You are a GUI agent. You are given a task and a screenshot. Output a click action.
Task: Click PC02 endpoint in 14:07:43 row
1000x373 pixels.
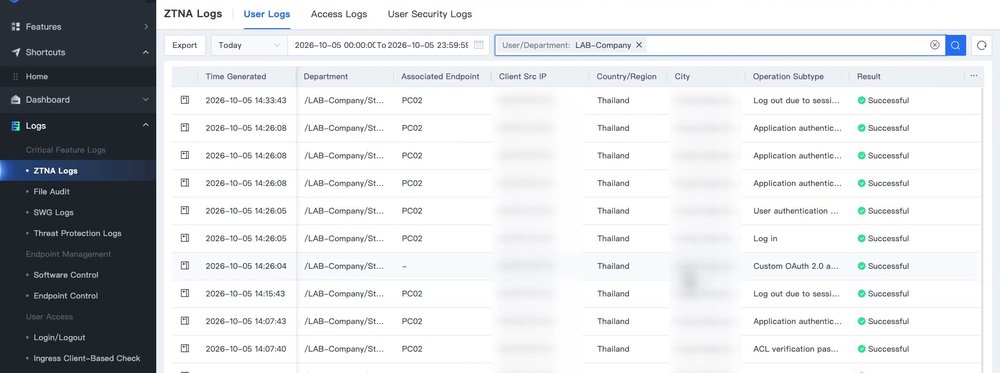[412, 321]
